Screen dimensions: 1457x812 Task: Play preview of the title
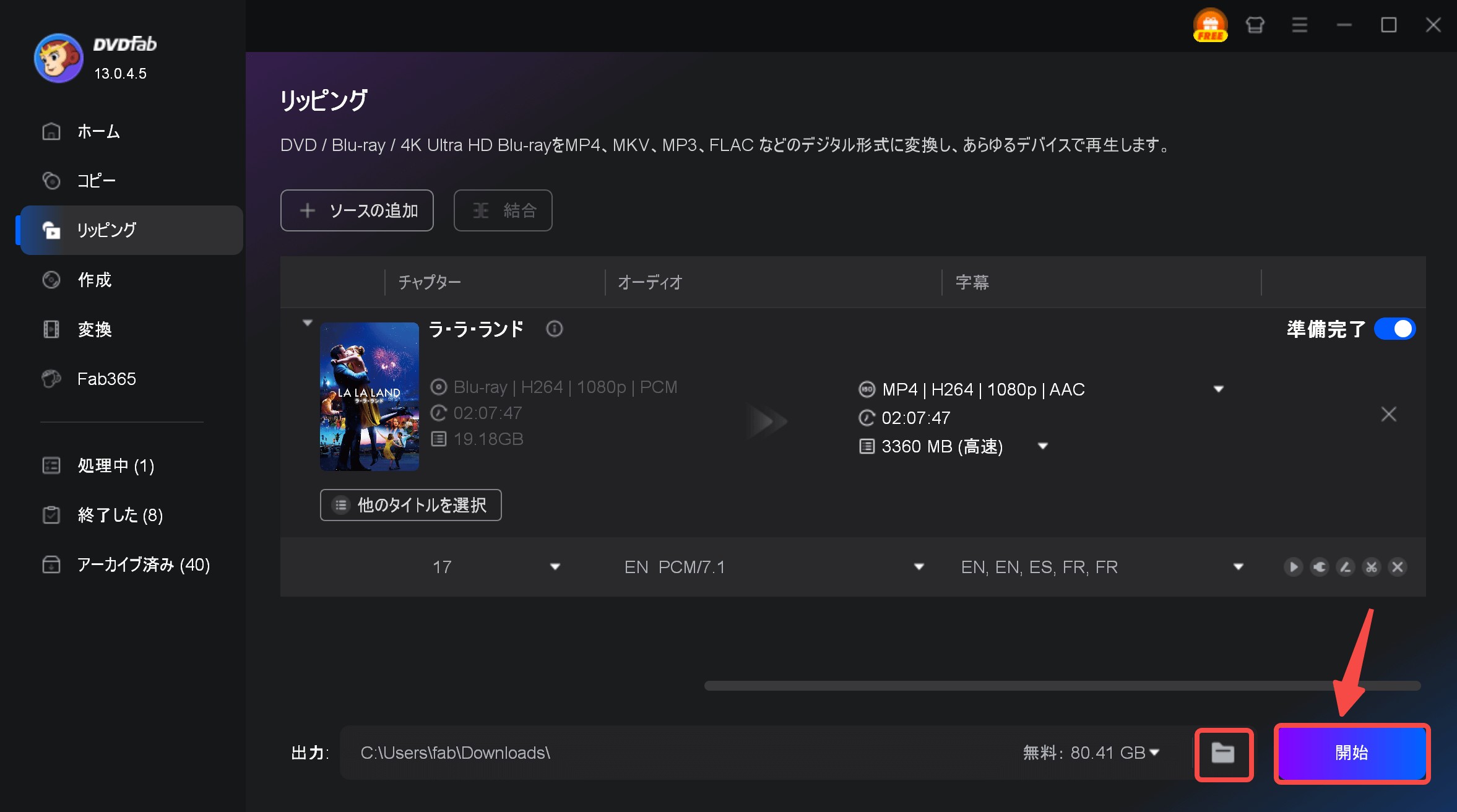(1293, 567)
